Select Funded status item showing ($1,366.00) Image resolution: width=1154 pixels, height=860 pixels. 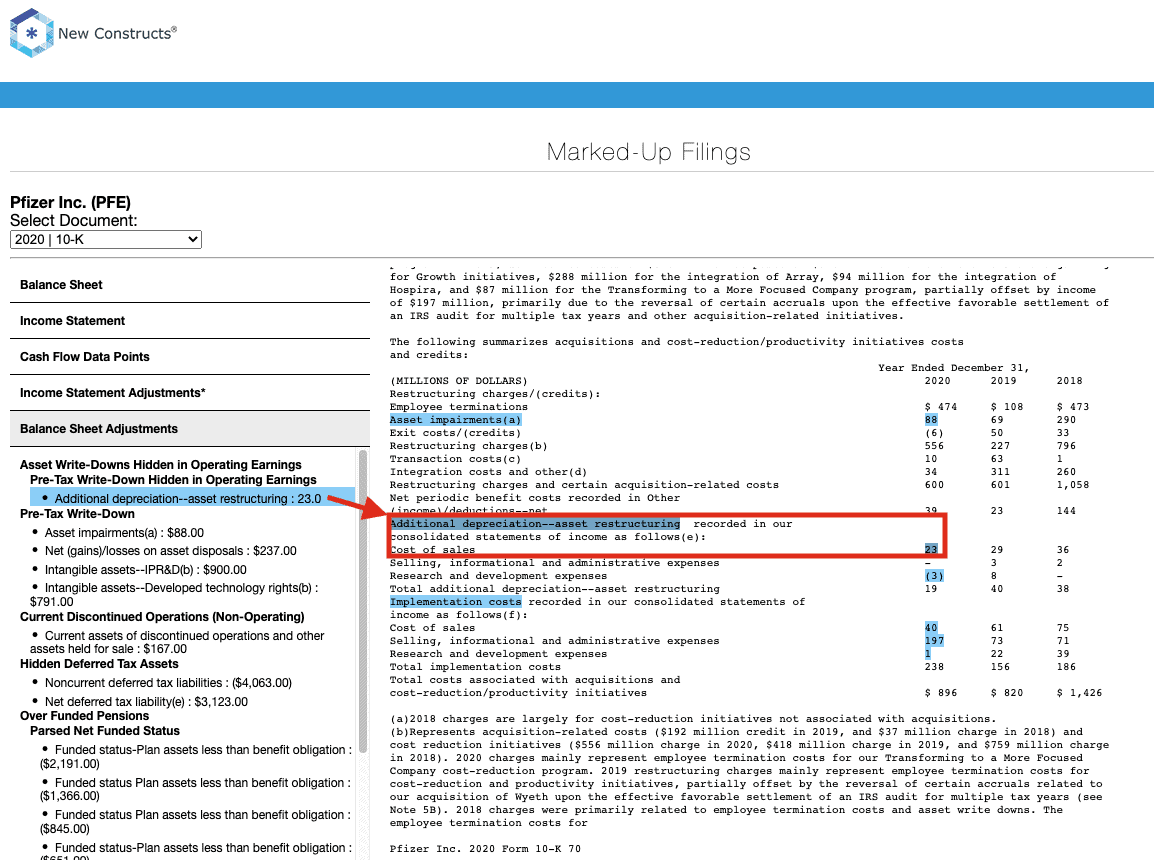(196, 789)
